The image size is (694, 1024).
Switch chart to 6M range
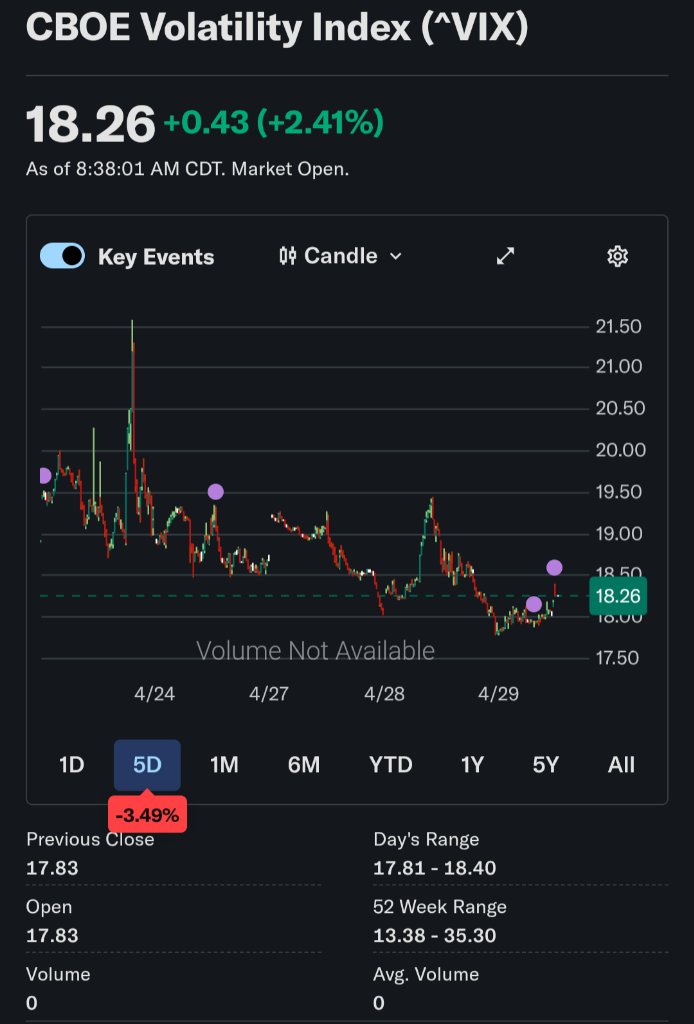[x=304, y=765]
